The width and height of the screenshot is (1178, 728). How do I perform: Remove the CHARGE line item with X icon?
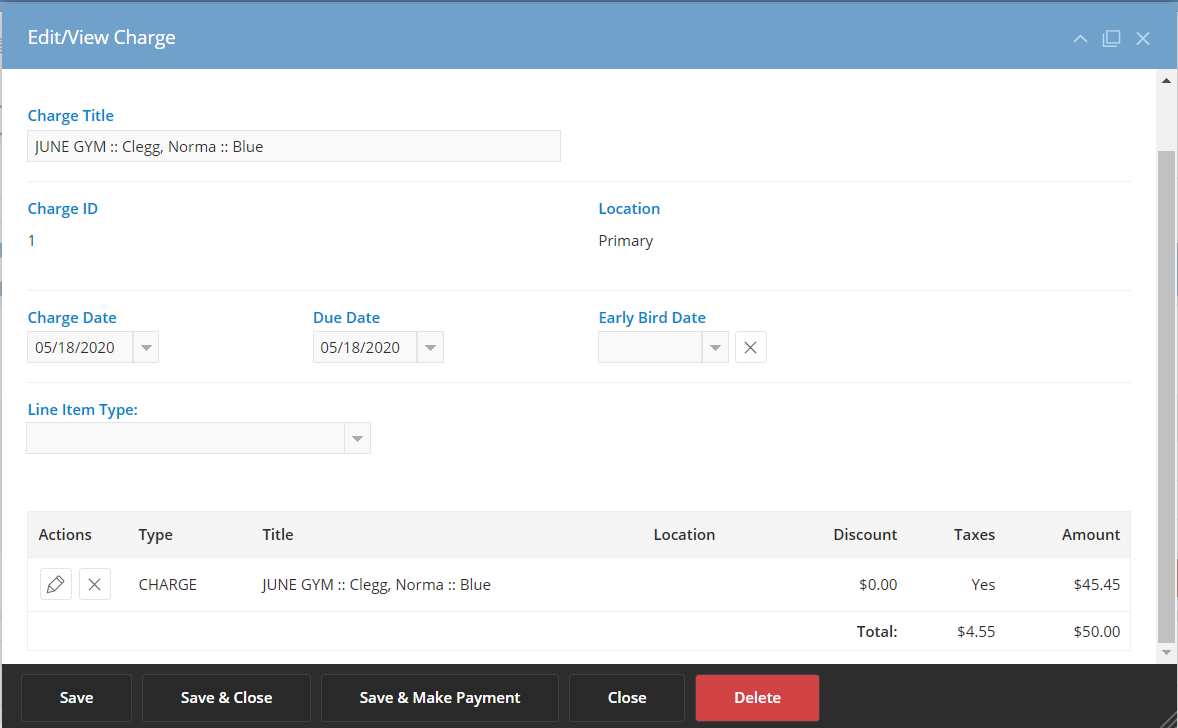pyautogui.click(x=94, y=583)
